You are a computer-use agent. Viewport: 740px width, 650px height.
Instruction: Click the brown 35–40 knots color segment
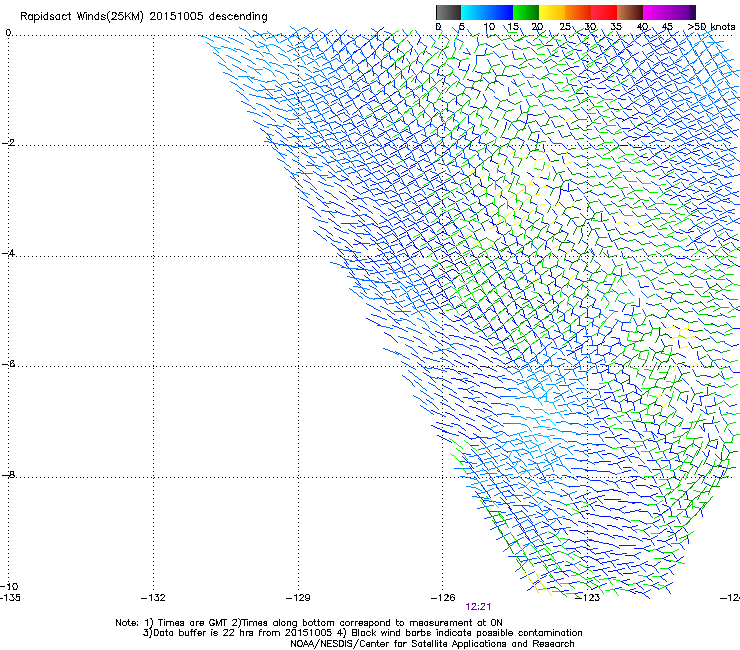[630, 12]
